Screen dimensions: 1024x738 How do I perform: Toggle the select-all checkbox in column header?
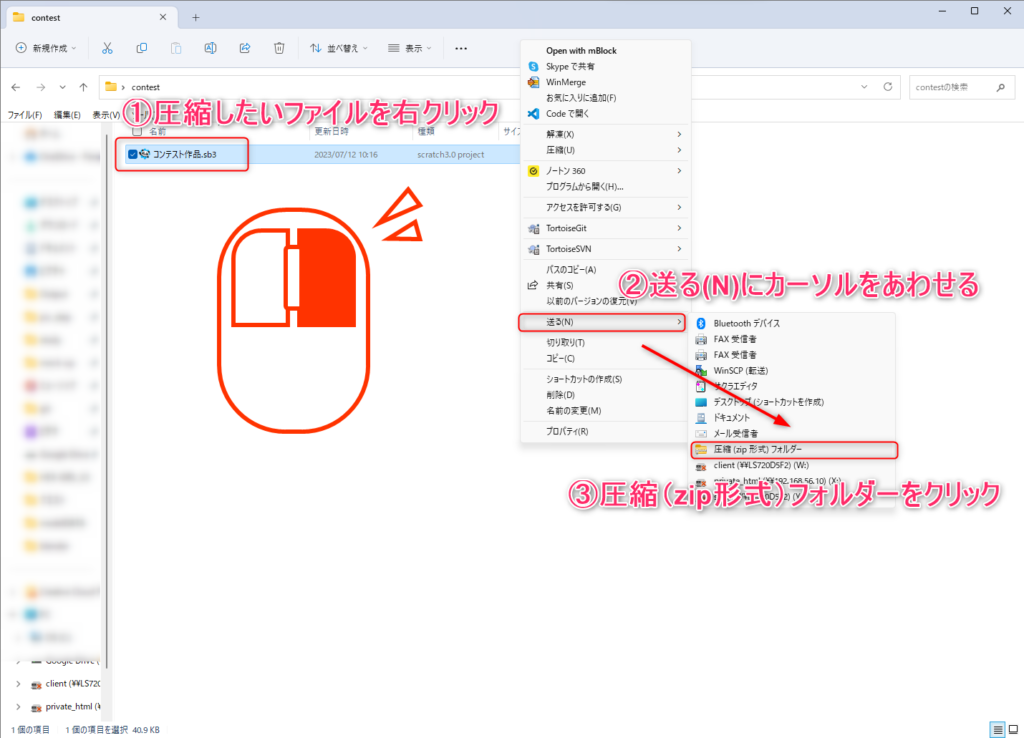137,131
